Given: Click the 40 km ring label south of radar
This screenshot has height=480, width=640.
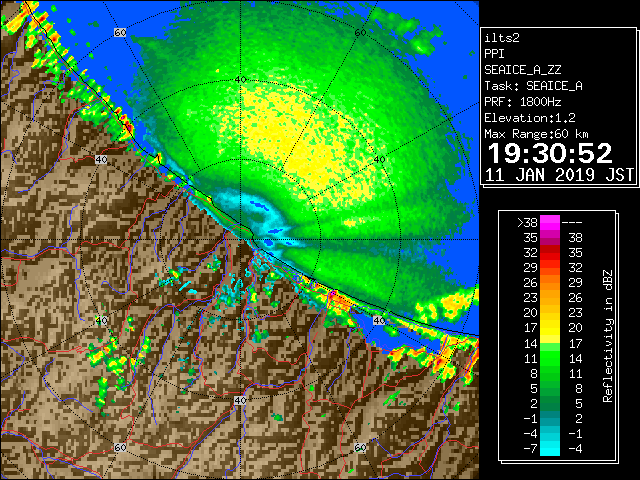Looking at the screenshot, I should pos(240,400).
